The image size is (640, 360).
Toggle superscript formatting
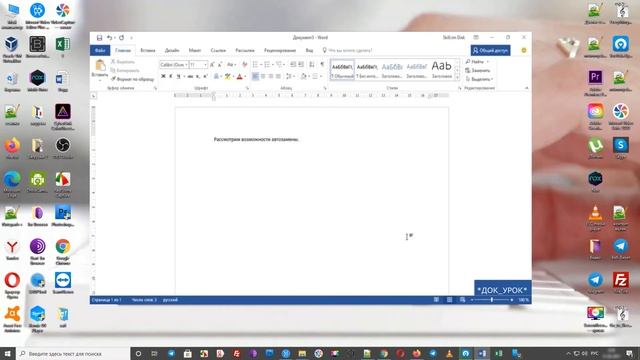(205, 76)
